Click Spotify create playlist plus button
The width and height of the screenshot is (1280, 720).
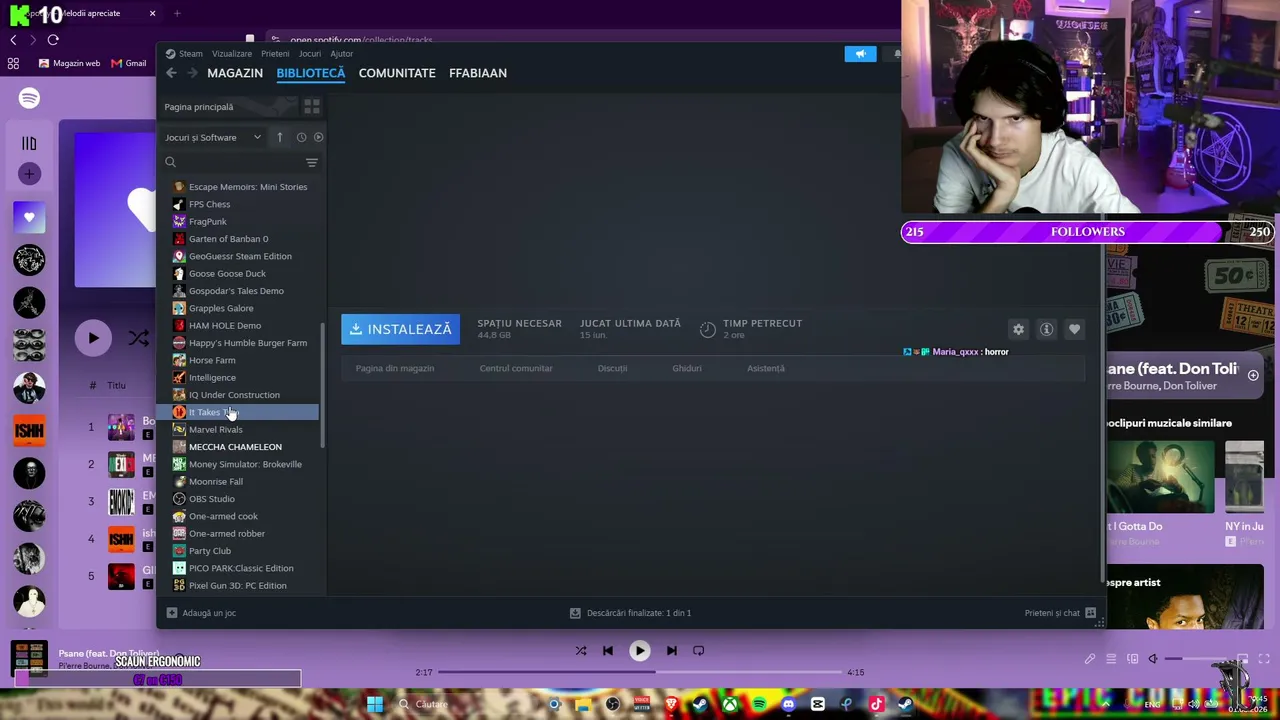tap(29, 174)
